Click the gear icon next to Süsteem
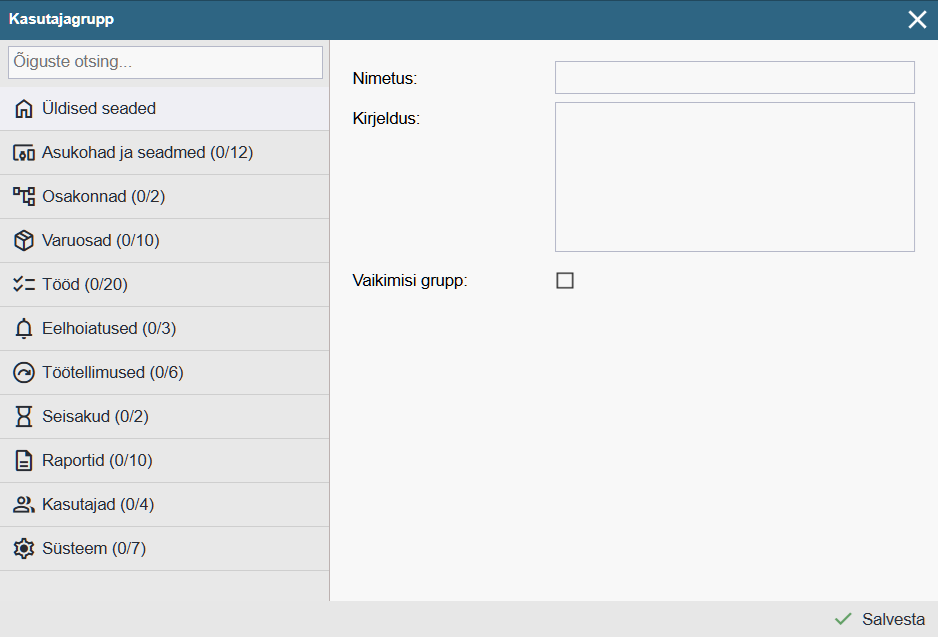 tap(24, 549)
